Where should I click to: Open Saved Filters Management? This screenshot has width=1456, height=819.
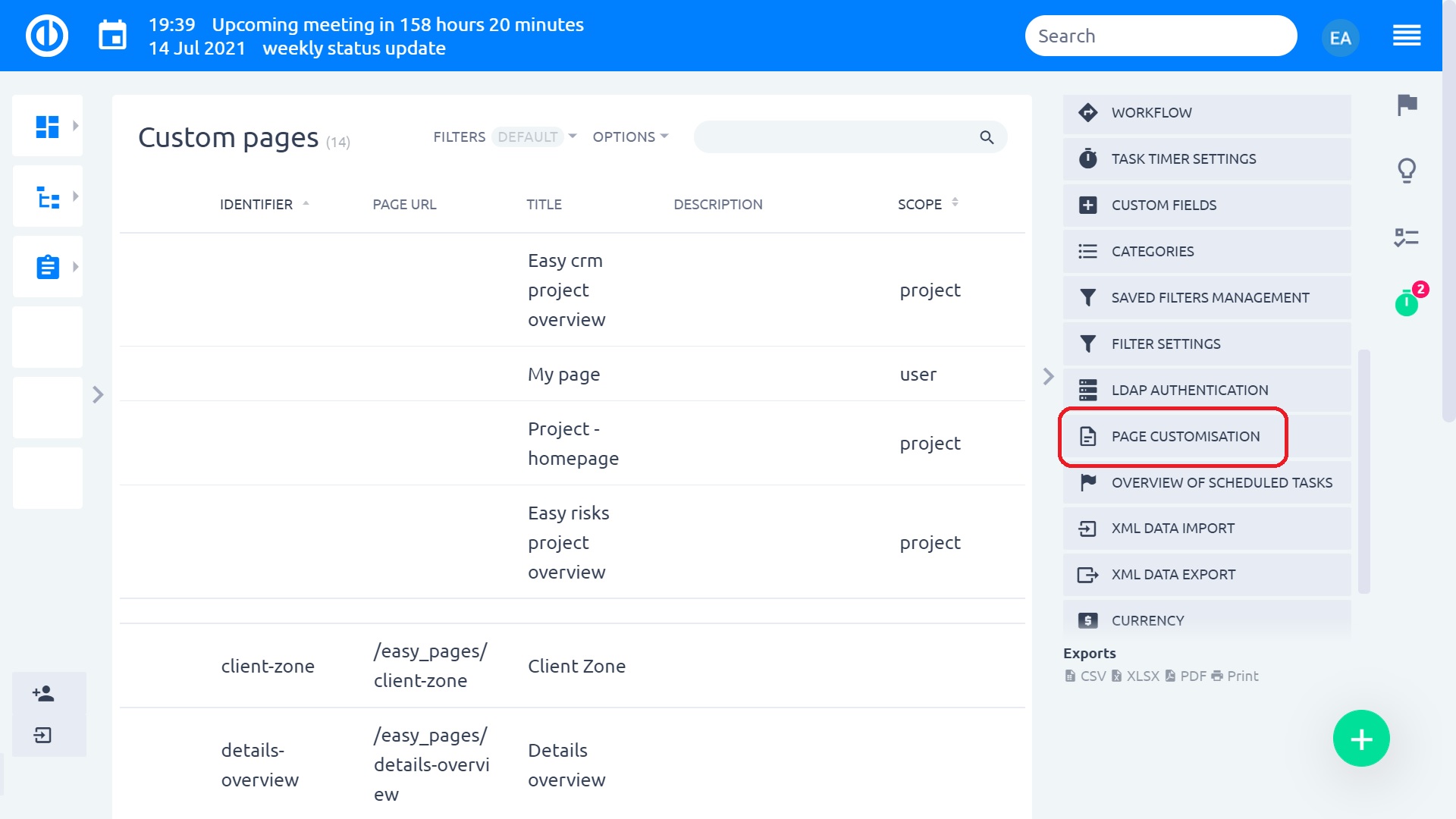click(x=1207, y=298)
